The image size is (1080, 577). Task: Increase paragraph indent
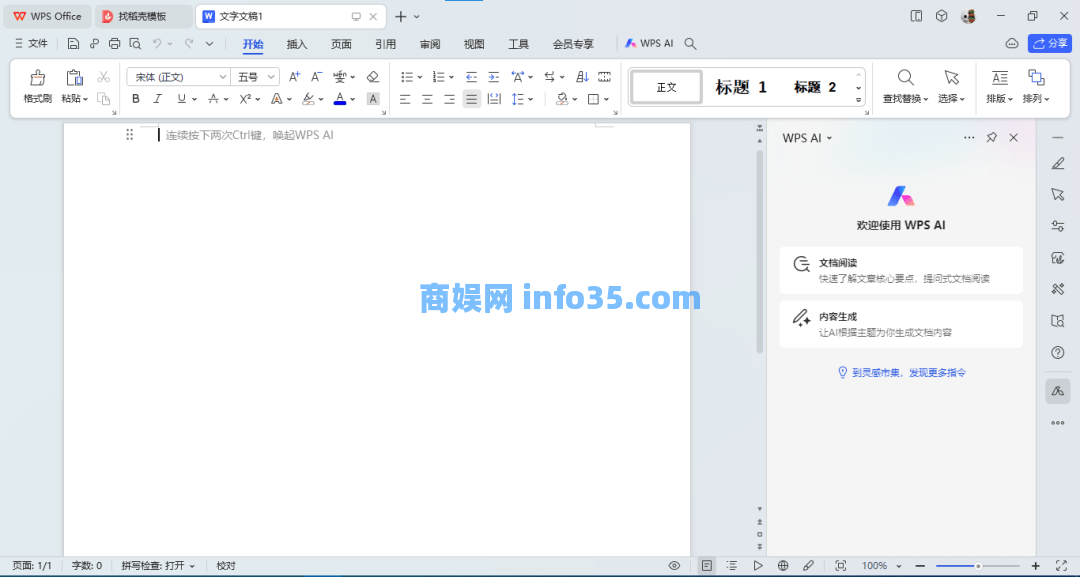[x=493, y=76]
